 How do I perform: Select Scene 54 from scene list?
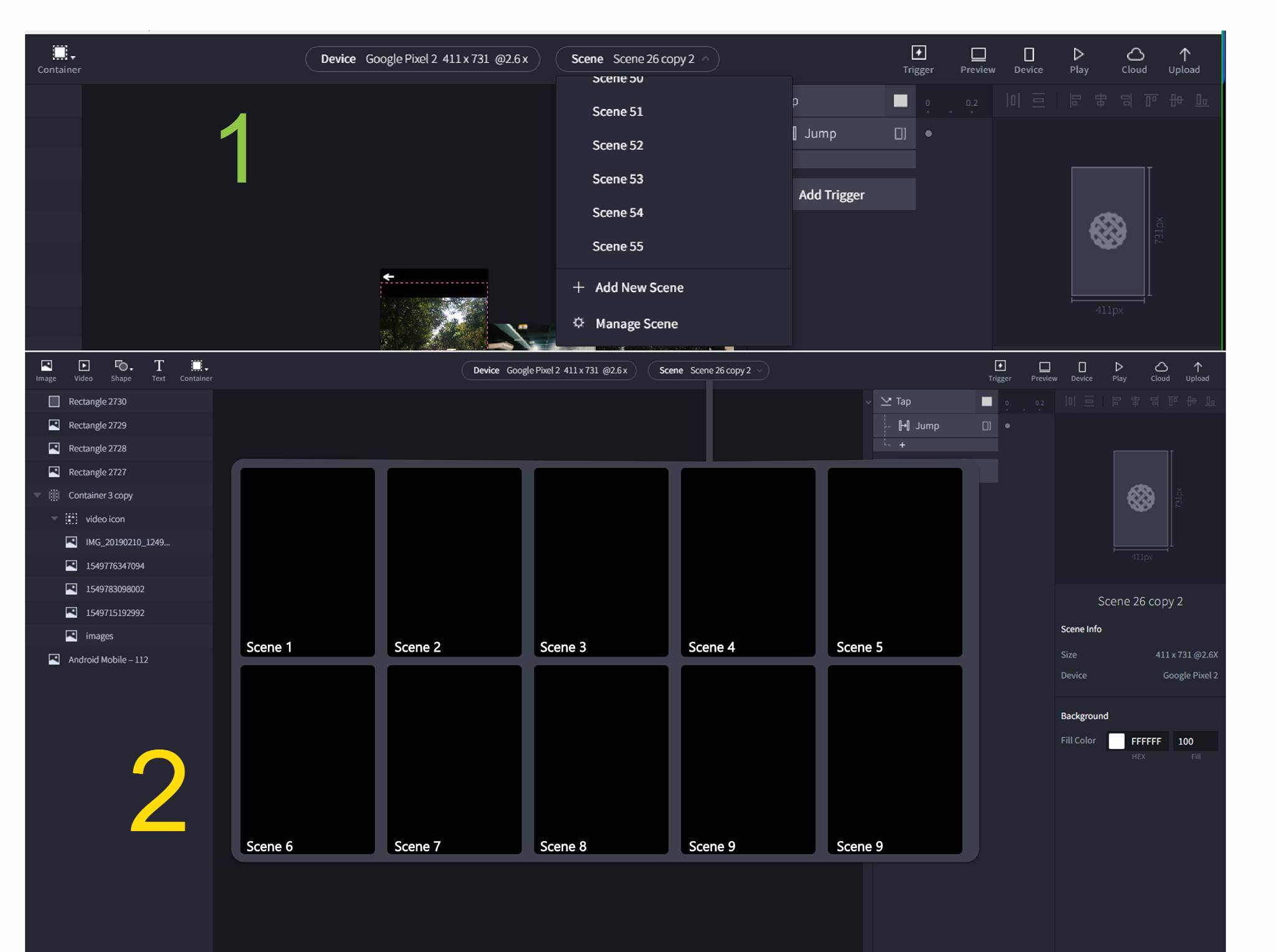(674, 212)
